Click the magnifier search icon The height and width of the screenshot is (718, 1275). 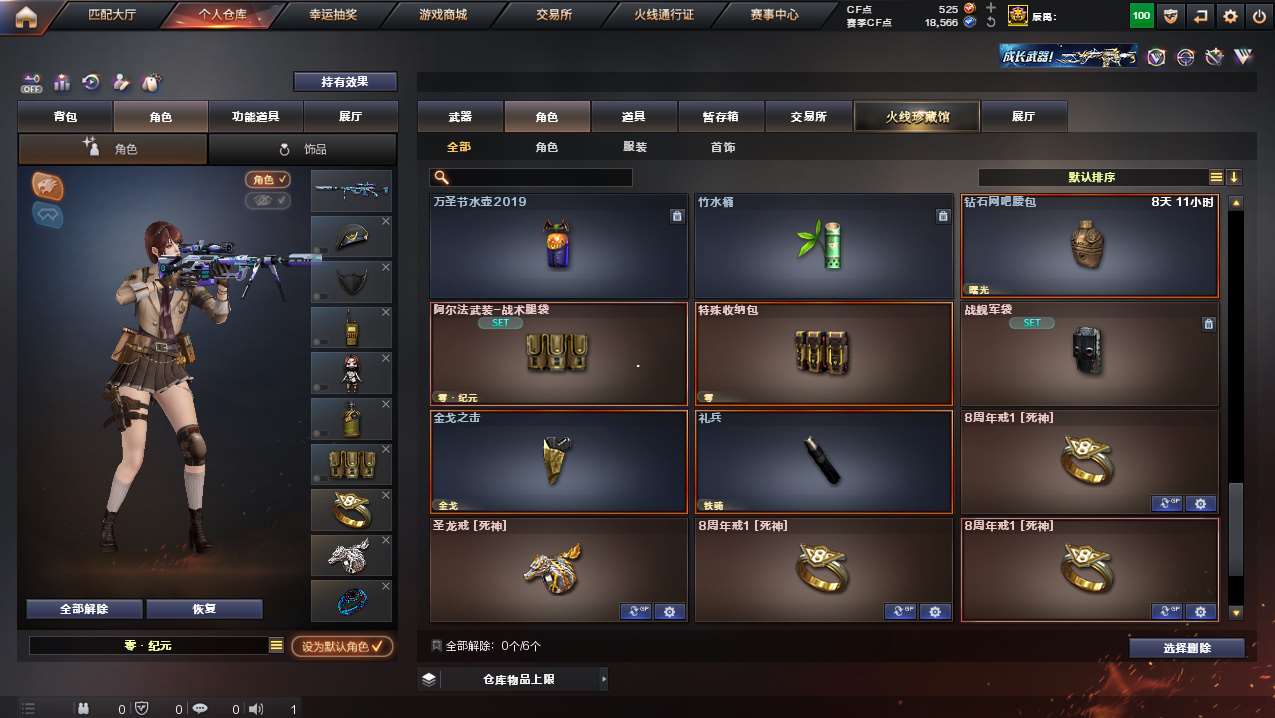(441, 177)
